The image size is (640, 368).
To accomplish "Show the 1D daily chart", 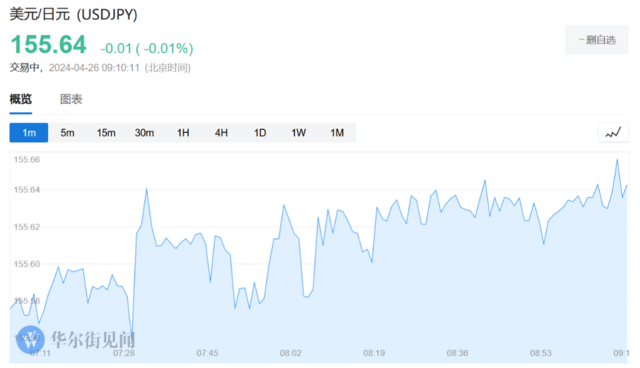I will pos(260,133).
